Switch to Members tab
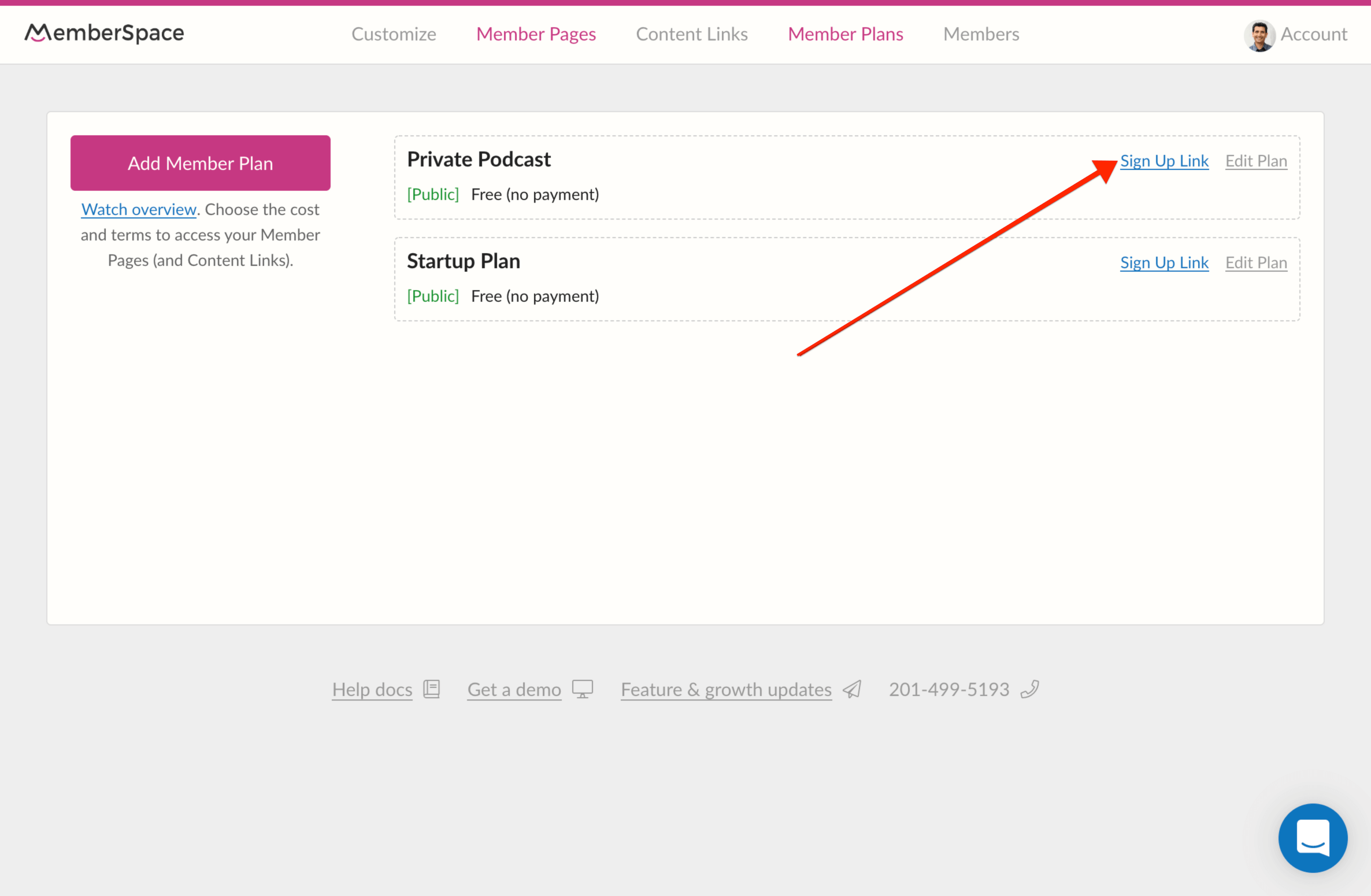 click(981, 34)
